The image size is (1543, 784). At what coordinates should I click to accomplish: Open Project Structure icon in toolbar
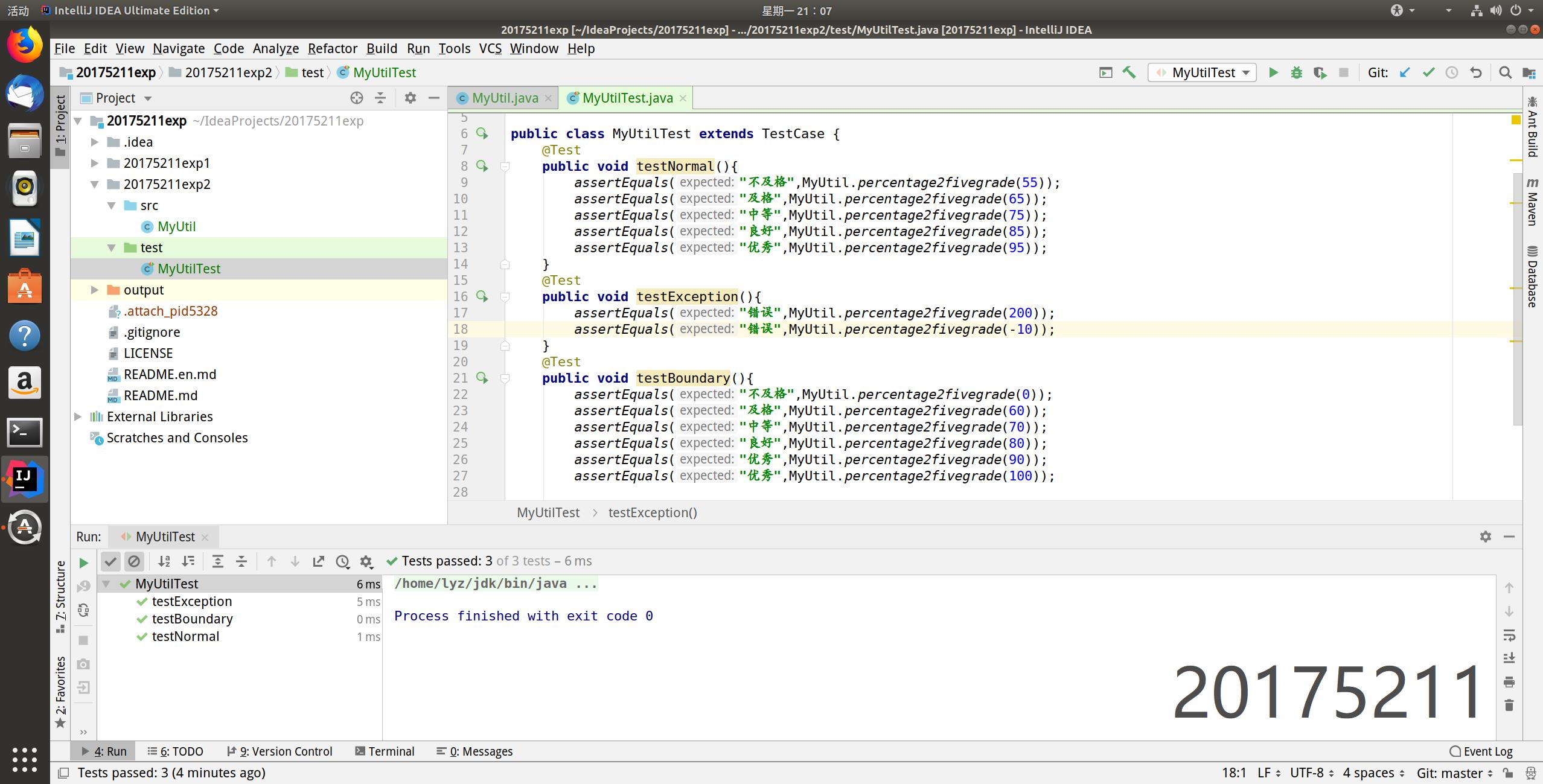tap(1529, 73)
